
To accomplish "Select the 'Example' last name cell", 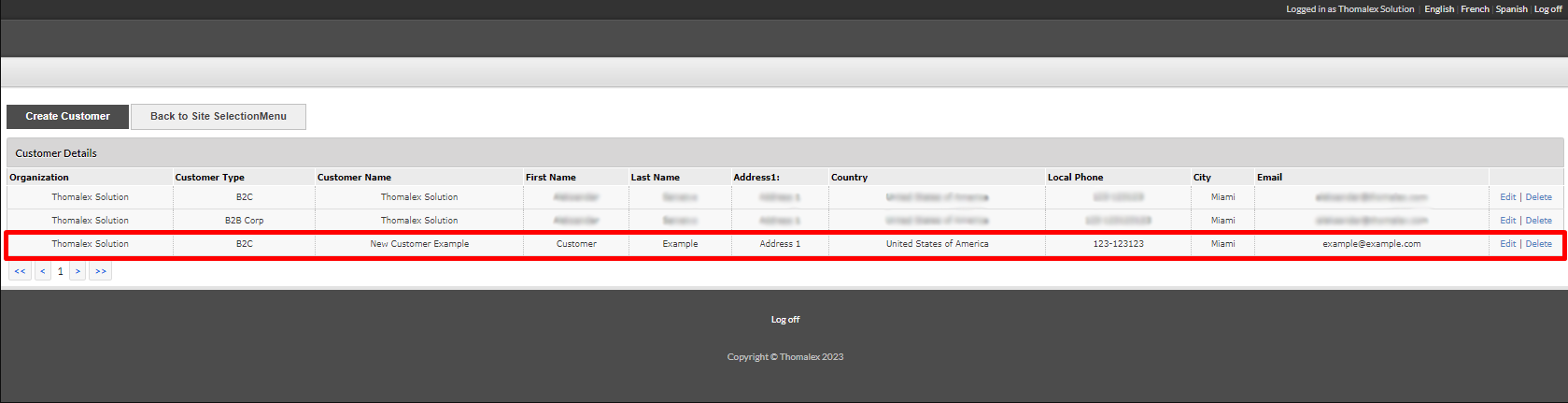I will pyautogui.click(x=680, y=244).
